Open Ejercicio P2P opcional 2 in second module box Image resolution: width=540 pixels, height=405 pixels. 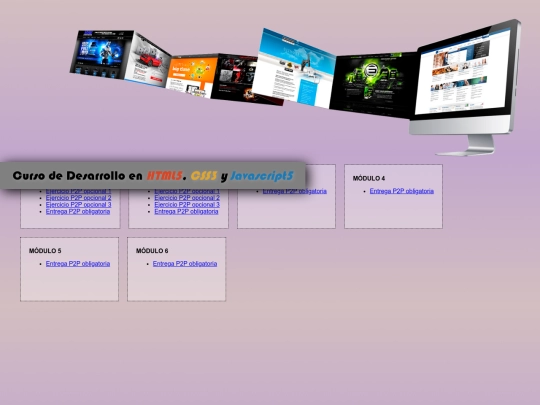pos(187,198)
